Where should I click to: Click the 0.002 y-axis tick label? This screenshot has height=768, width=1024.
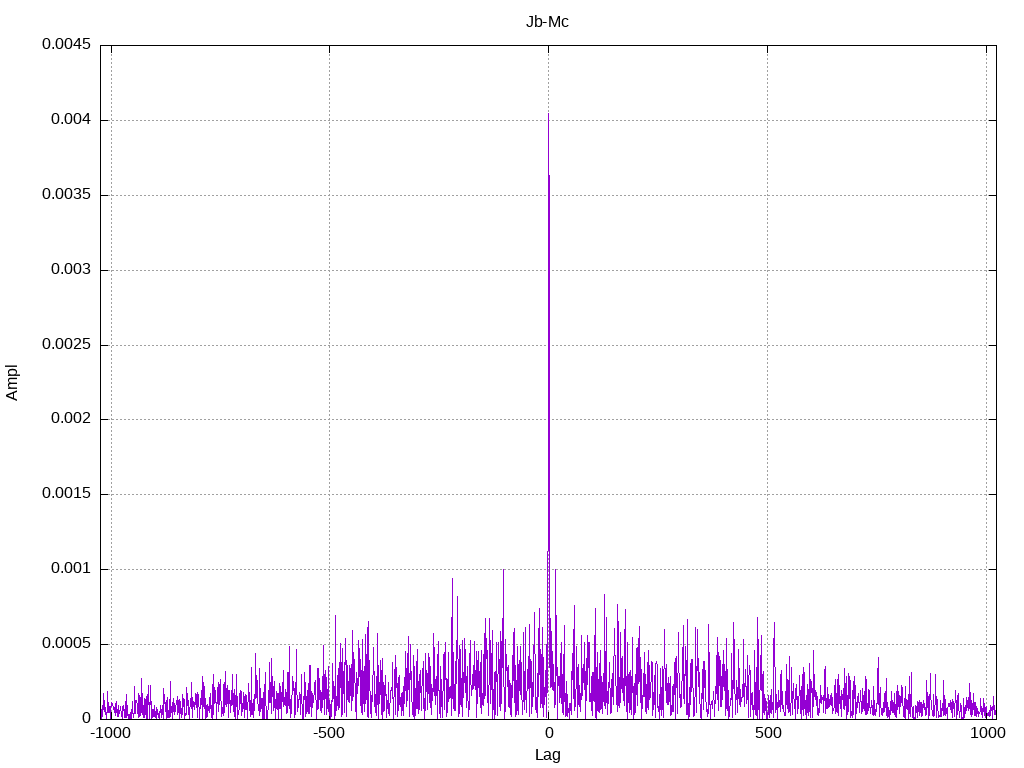coord(70,419)
